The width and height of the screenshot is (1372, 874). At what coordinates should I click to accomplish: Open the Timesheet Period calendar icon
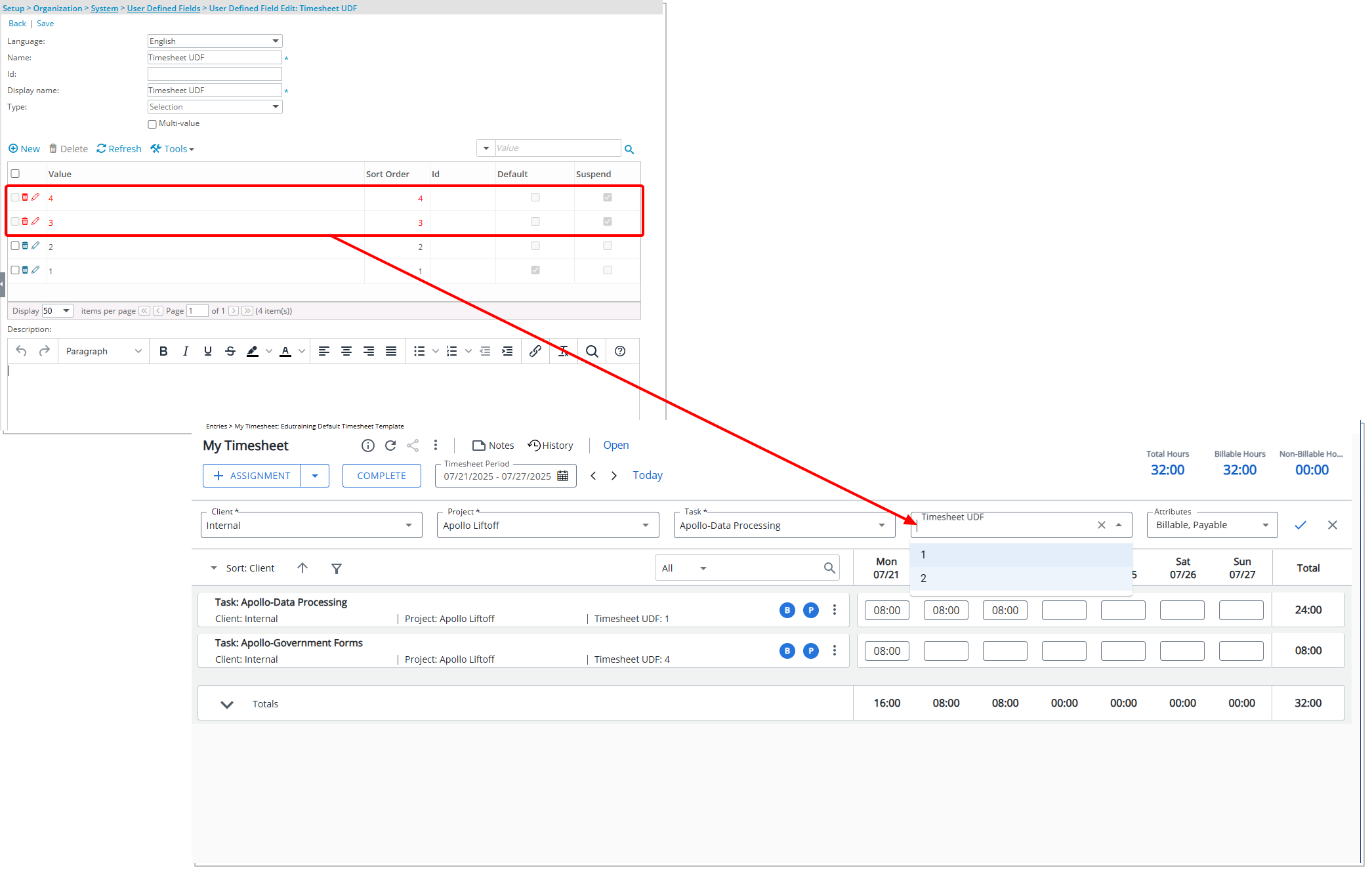[x=562, y=476]
